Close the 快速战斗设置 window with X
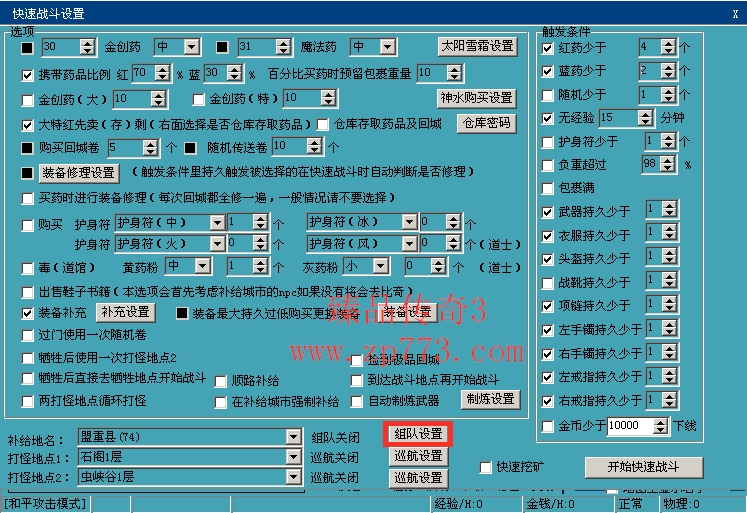This screenshot has height=513, width=747. click(735, 13)
